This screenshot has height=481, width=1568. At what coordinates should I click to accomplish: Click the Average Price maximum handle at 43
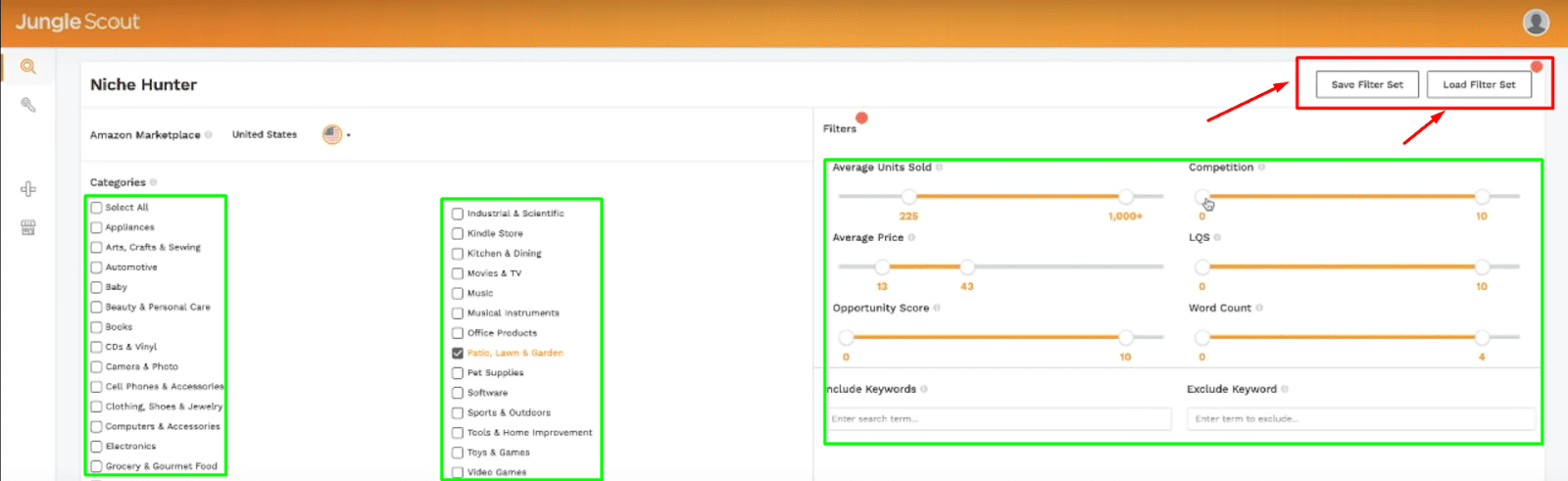(967, 266)
